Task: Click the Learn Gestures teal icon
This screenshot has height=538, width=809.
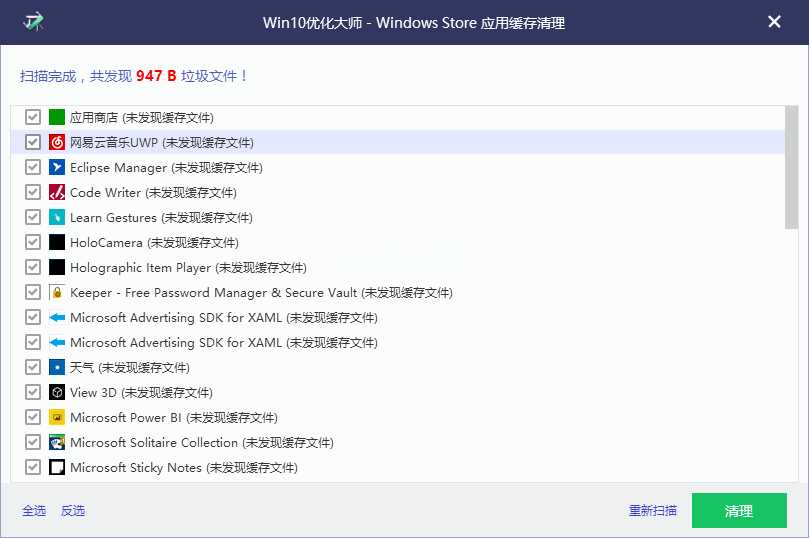Action: pos(57,217)
